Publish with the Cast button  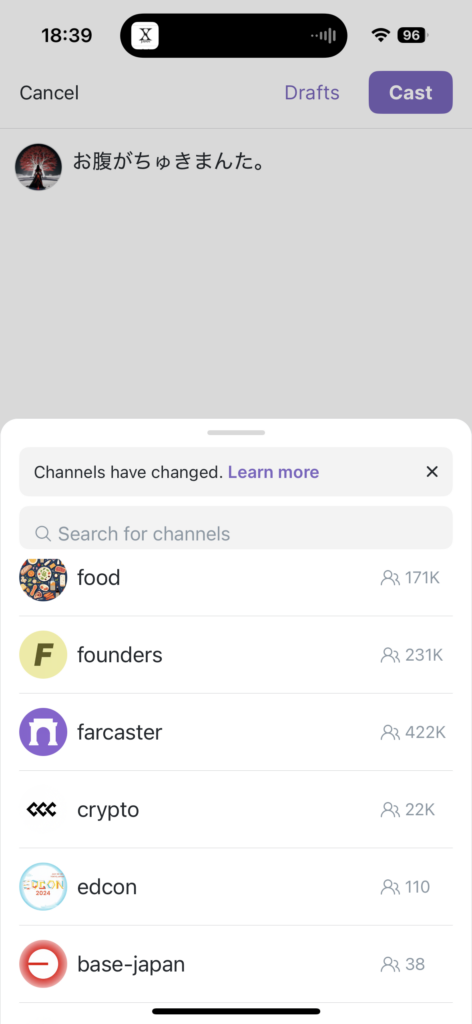411,93
